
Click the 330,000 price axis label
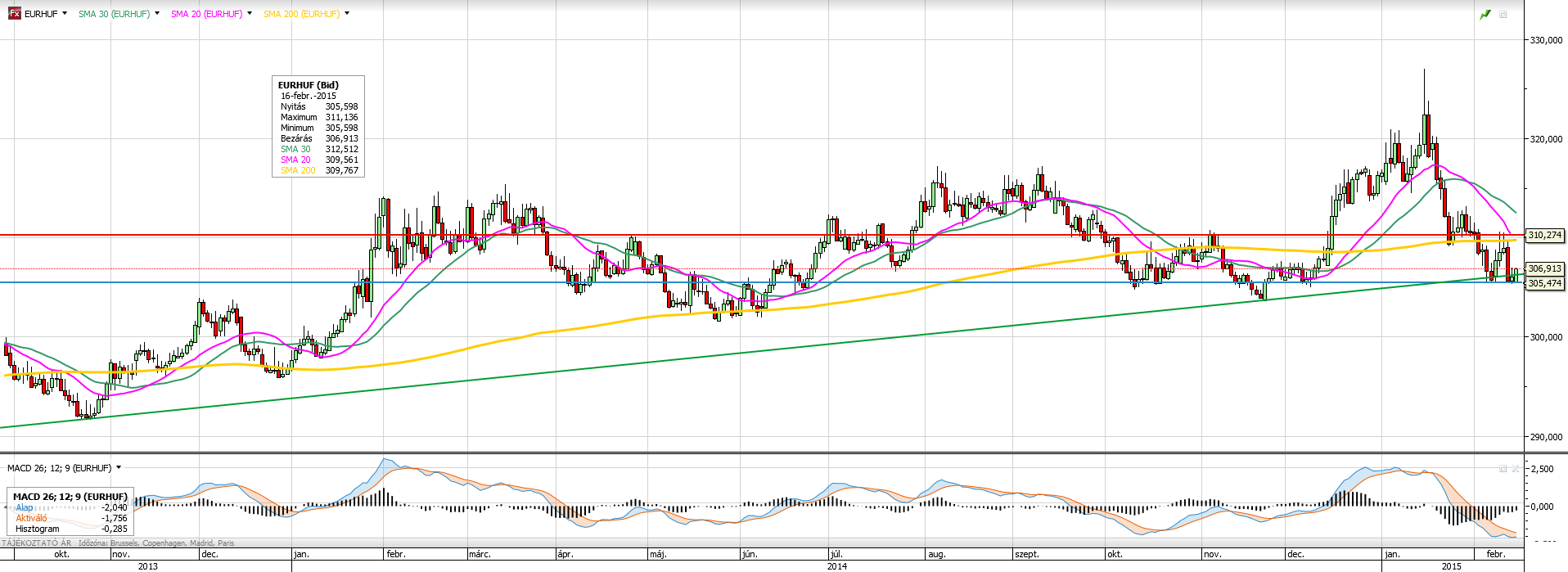1546,40
